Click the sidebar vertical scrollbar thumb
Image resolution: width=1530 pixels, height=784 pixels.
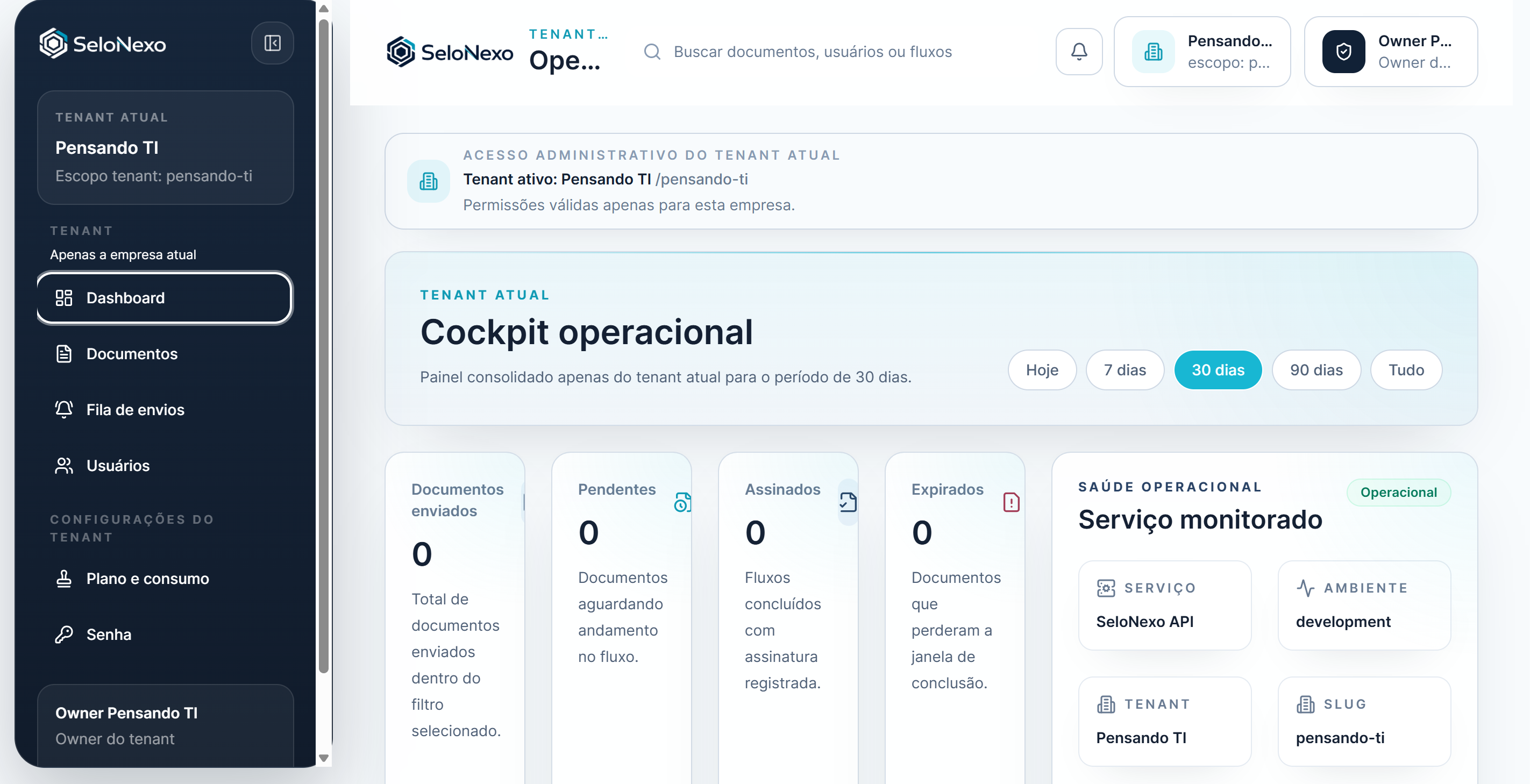click(x=324, y=346)
